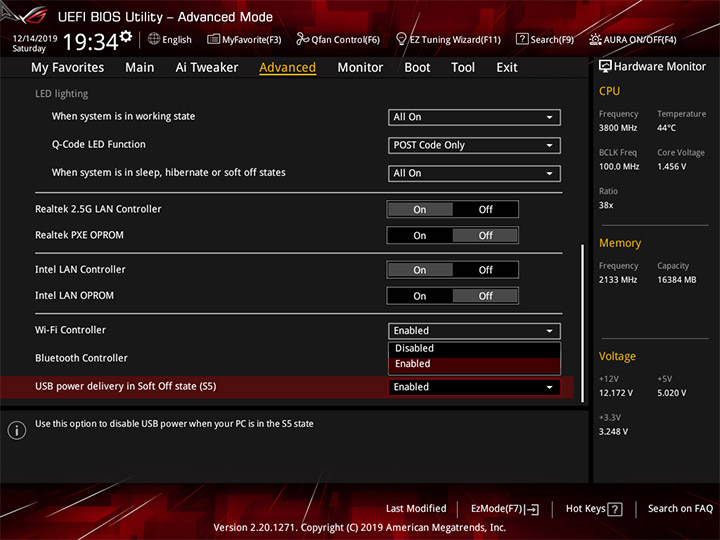The width and height of the screenshot is (720, 540).
Task: Open the settings gear next to the clock
Action: click(x=126, y=36)
